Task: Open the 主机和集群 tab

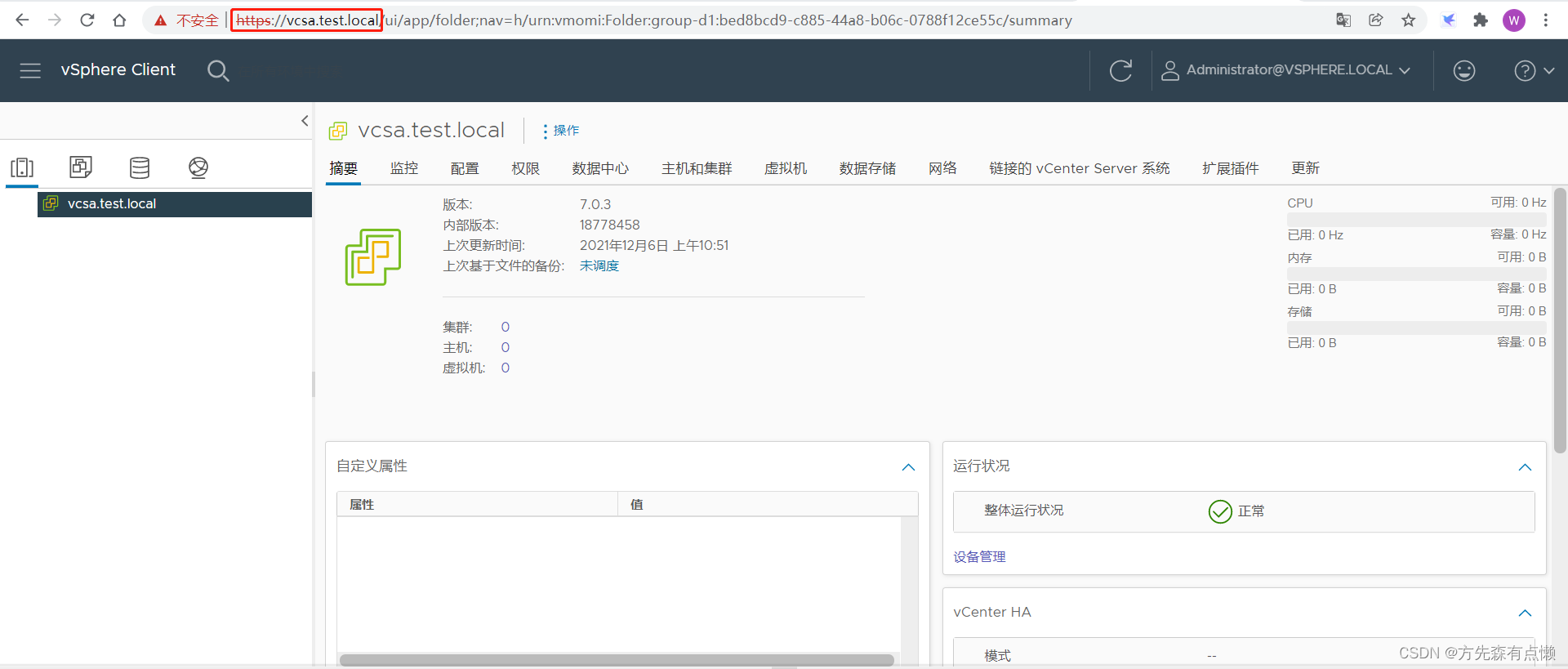Action: pos(697,168)
